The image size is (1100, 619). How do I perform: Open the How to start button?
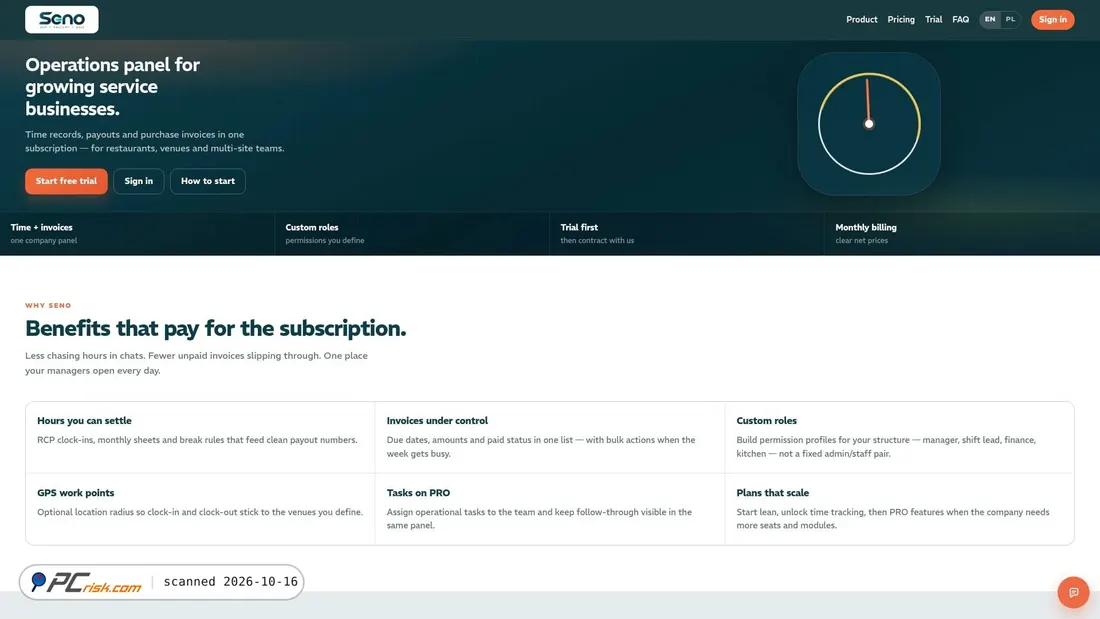coord(208,181)
